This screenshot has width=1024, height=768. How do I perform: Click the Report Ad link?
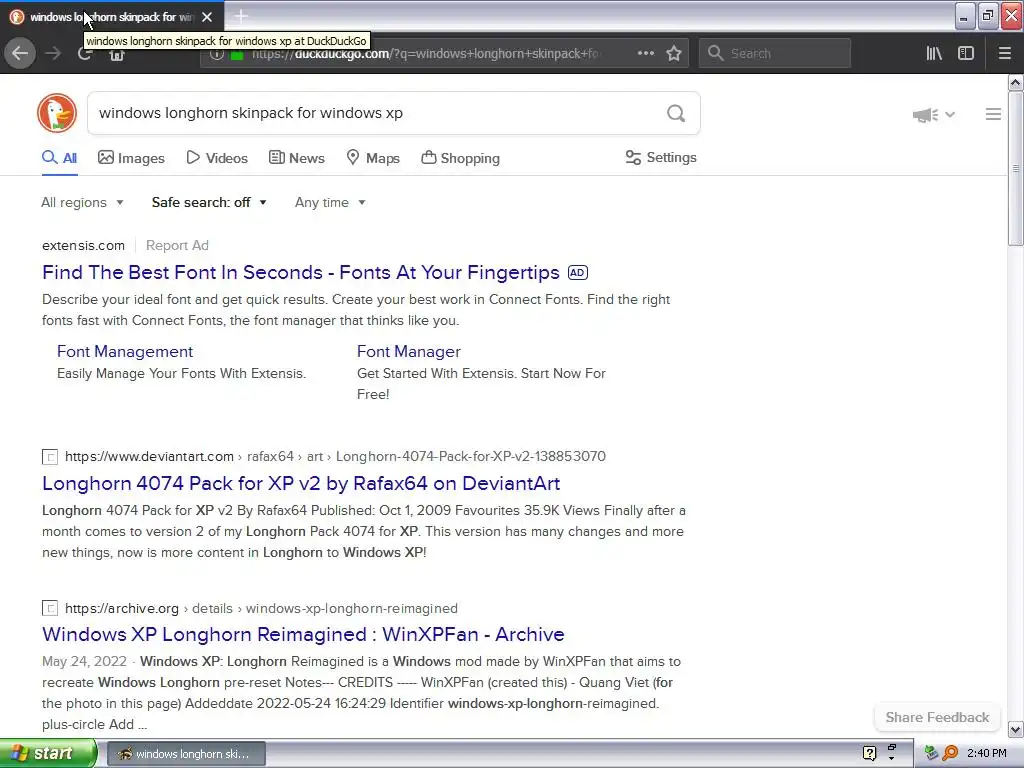[177, 246]
